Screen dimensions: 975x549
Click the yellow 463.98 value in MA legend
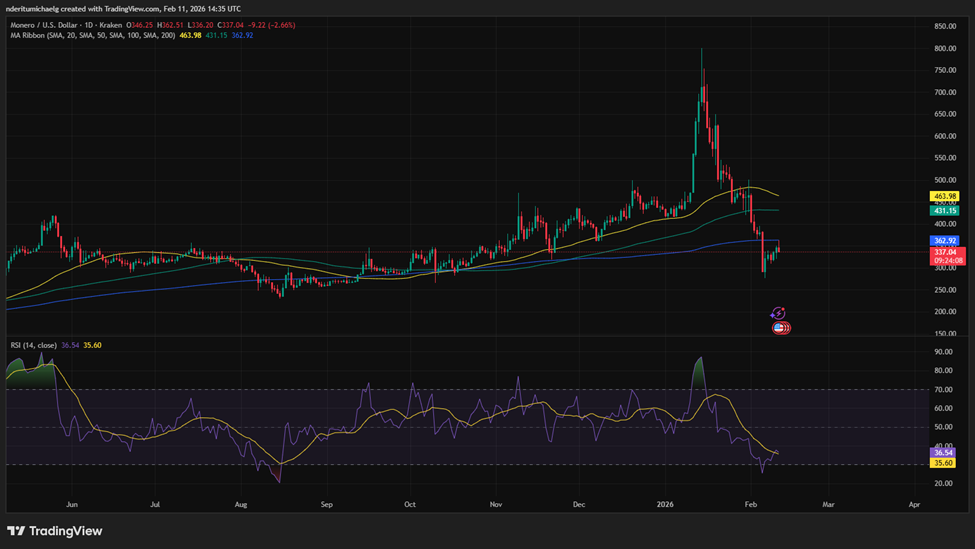[x=190, y=35]
